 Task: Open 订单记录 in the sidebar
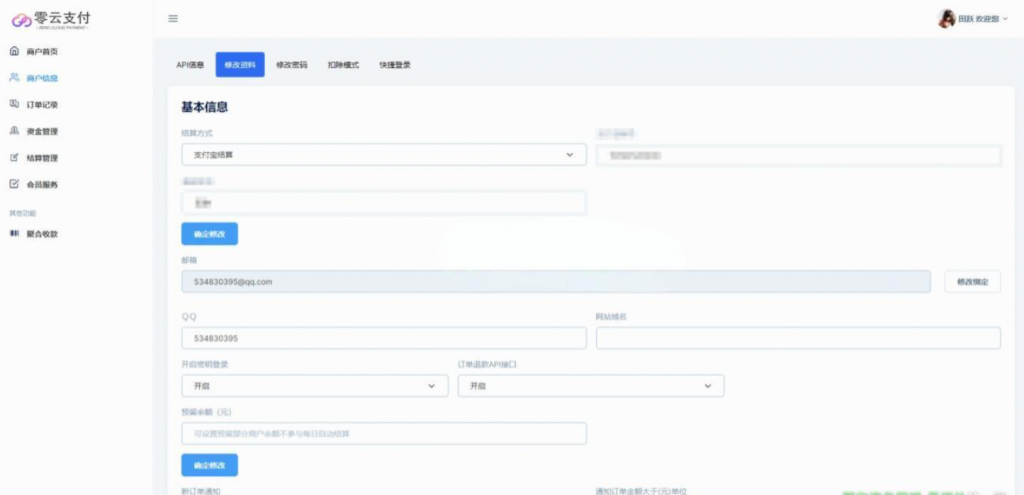[x=41, y=104]
